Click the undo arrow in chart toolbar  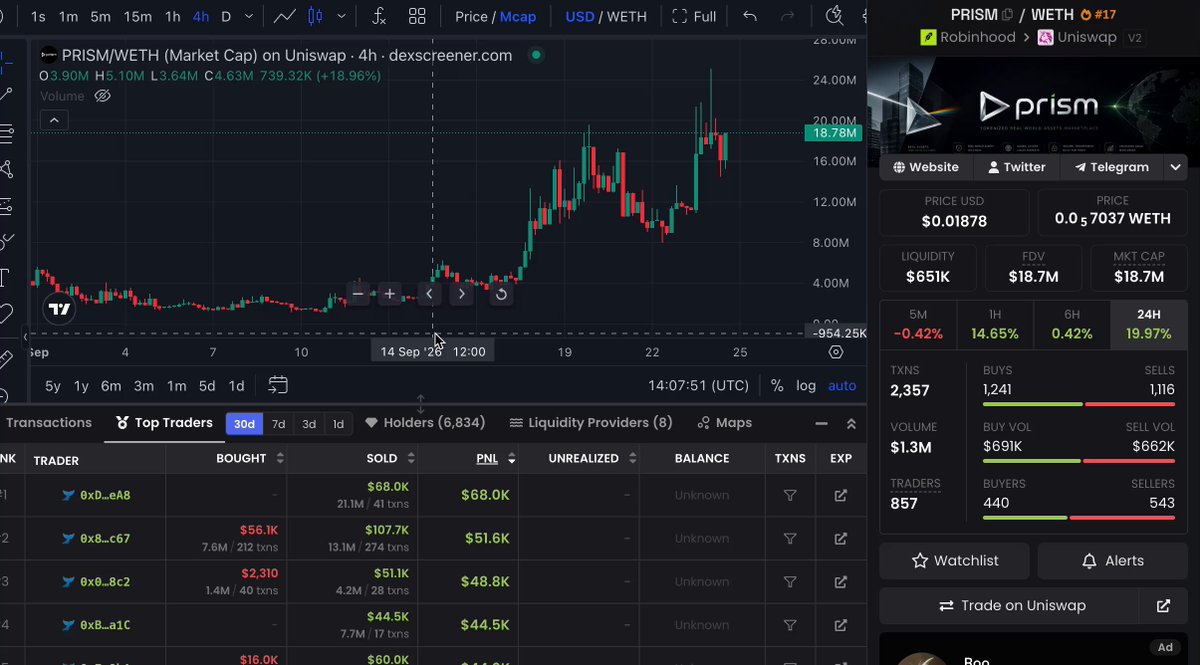pyautogui.click(x=750, y=16)
